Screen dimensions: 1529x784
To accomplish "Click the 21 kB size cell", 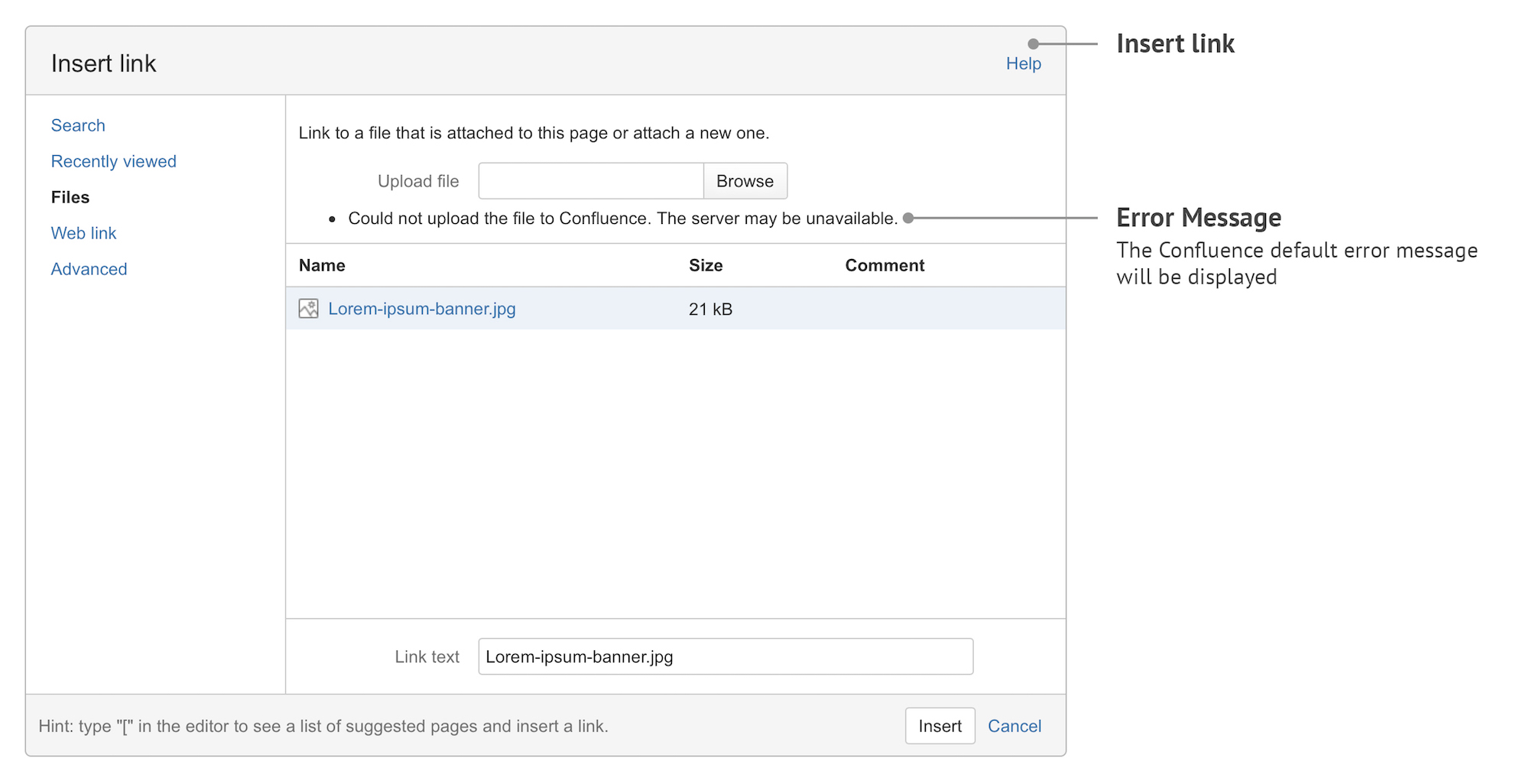I will [x=710, y=309].
